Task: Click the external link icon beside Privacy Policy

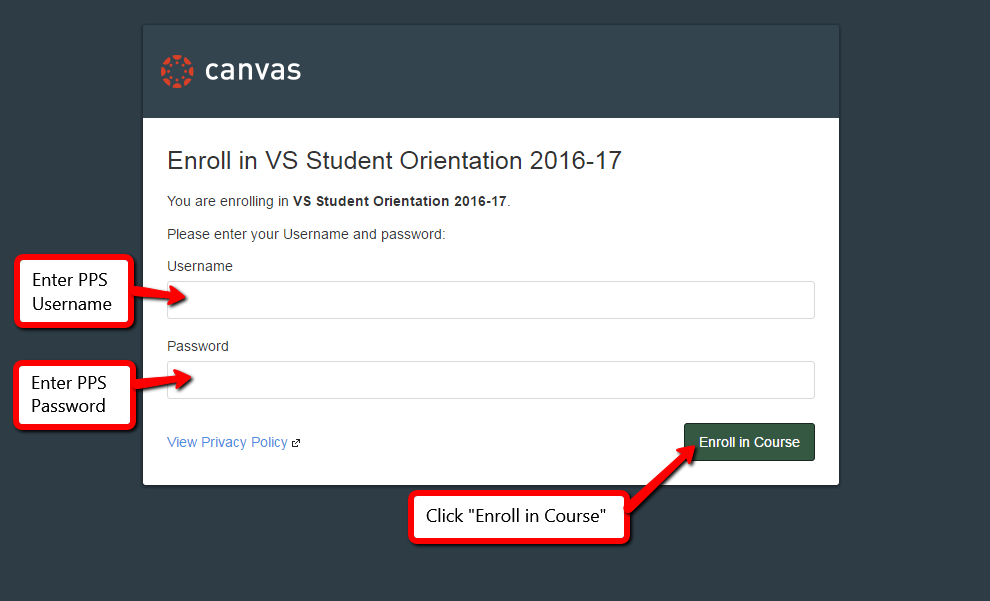Action: [295, 443]
